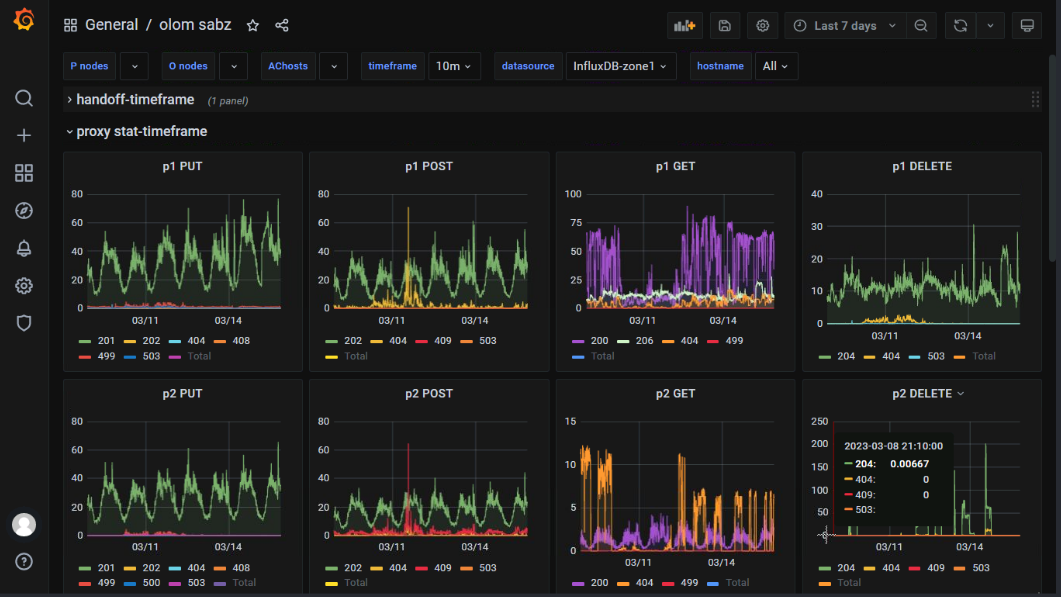
Task: Open the Alerting bell icon
Action: coord(24,248)
